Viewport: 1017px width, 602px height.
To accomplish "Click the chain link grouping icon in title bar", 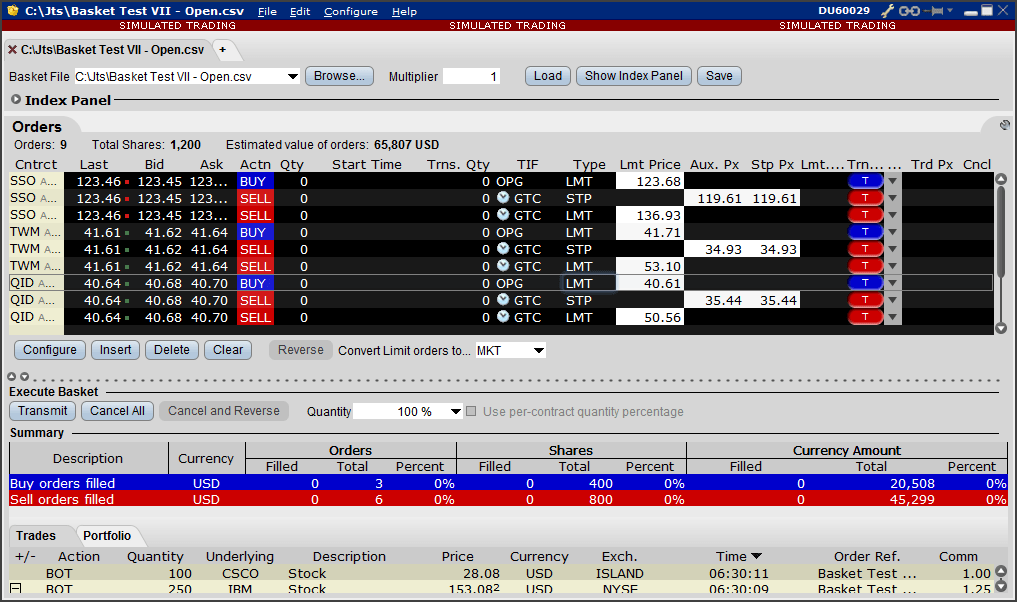I will pos(909,10).
